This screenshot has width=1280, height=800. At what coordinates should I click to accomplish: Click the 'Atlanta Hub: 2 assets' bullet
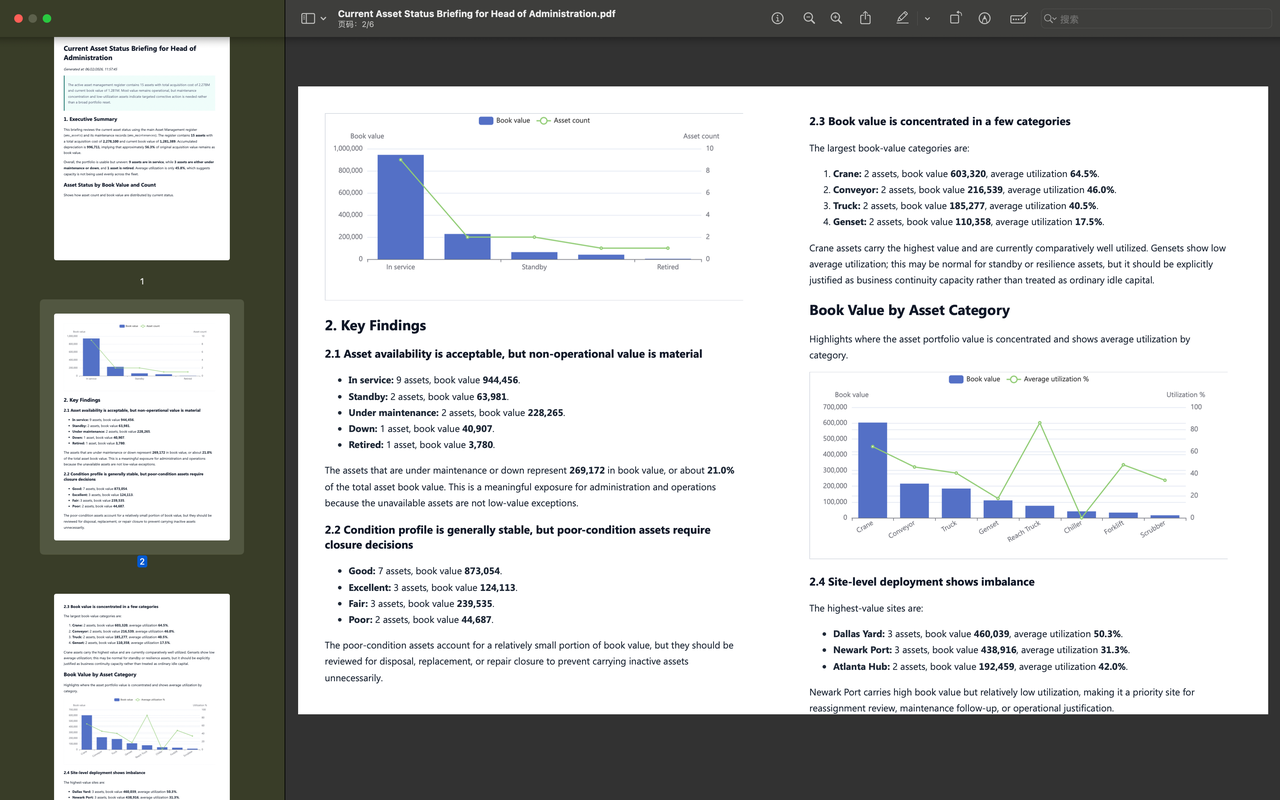coord(980,667)
